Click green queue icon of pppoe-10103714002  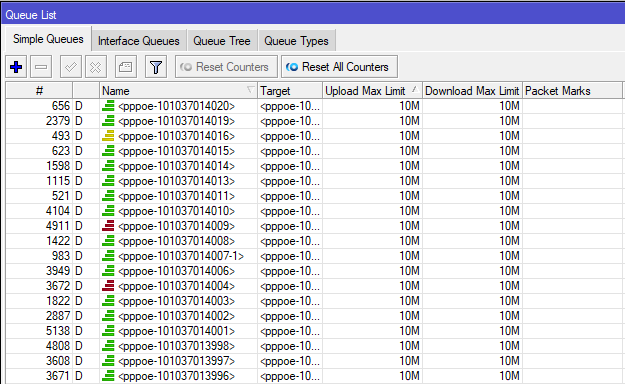pyautogui.click(x=108, y=316)
